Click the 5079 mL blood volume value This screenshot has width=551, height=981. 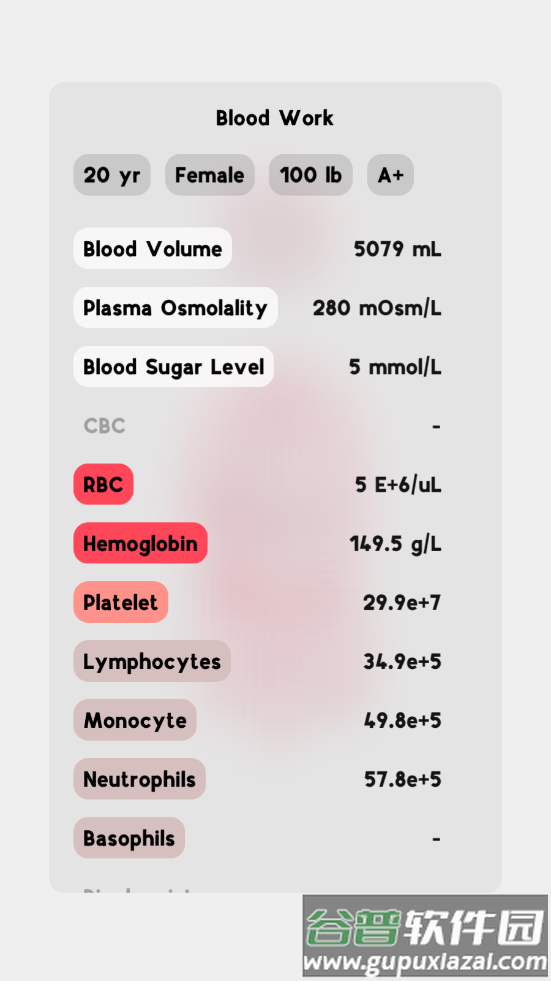[397, 249]
